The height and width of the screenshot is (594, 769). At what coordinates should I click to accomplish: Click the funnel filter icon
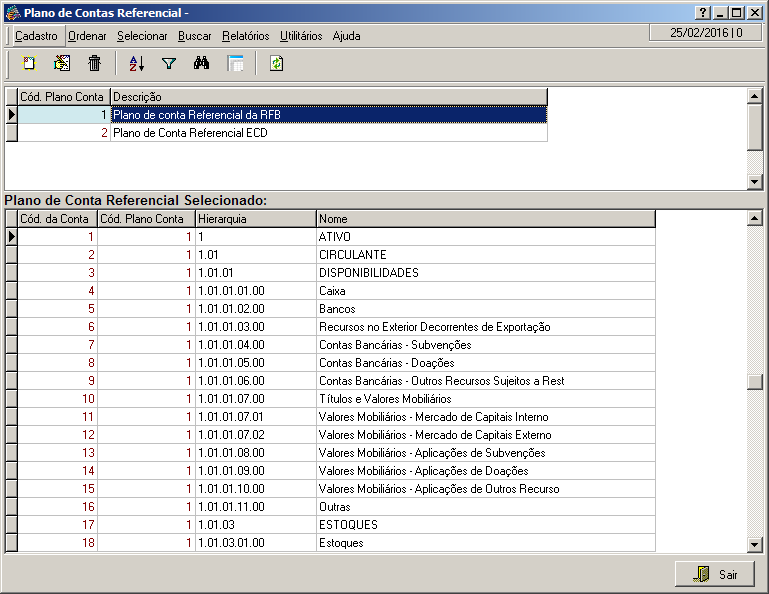[169, 64]
